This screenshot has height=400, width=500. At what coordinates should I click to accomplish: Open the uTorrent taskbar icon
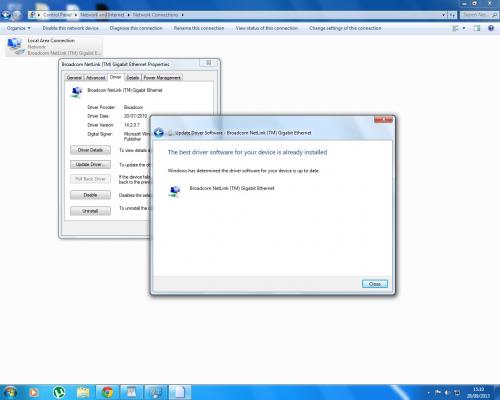pos(59,392)
